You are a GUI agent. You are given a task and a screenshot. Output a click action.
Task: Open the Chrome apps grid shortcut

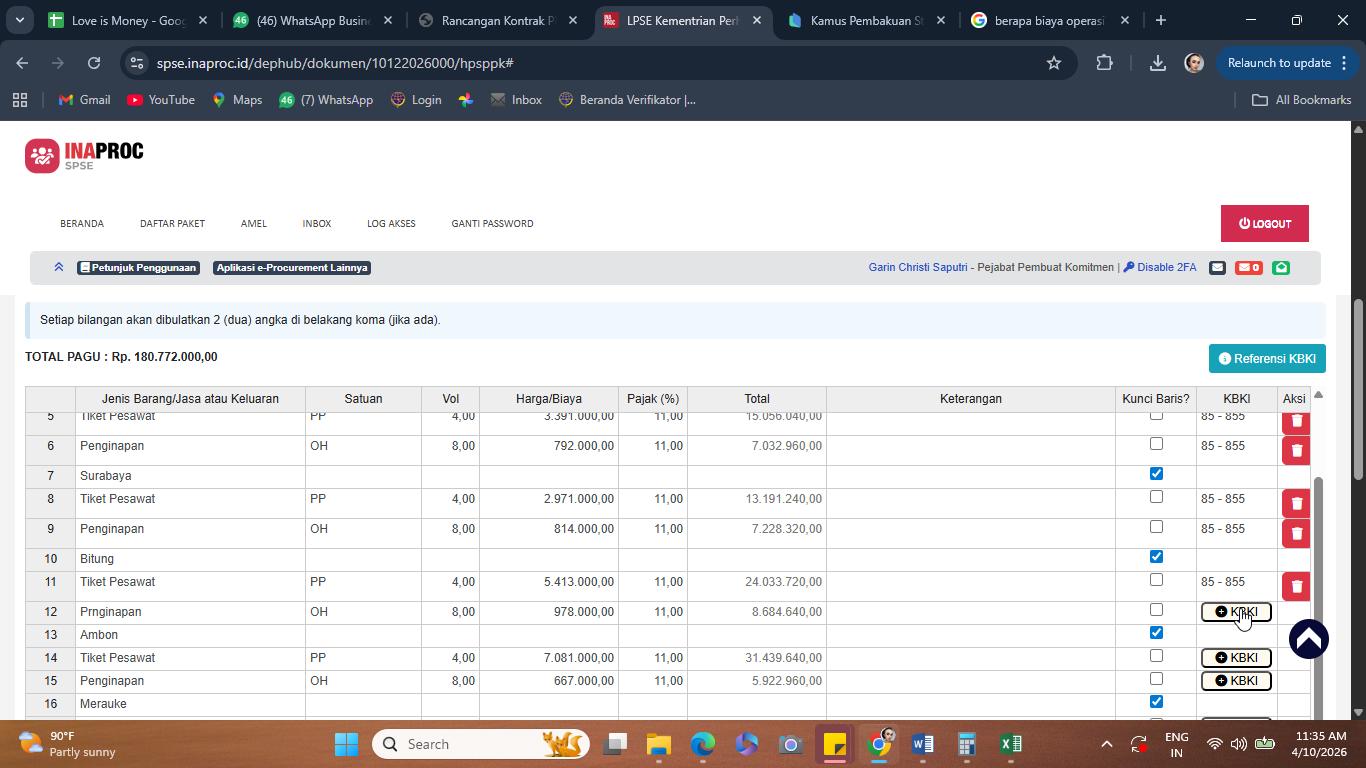[x=20, y=100]
